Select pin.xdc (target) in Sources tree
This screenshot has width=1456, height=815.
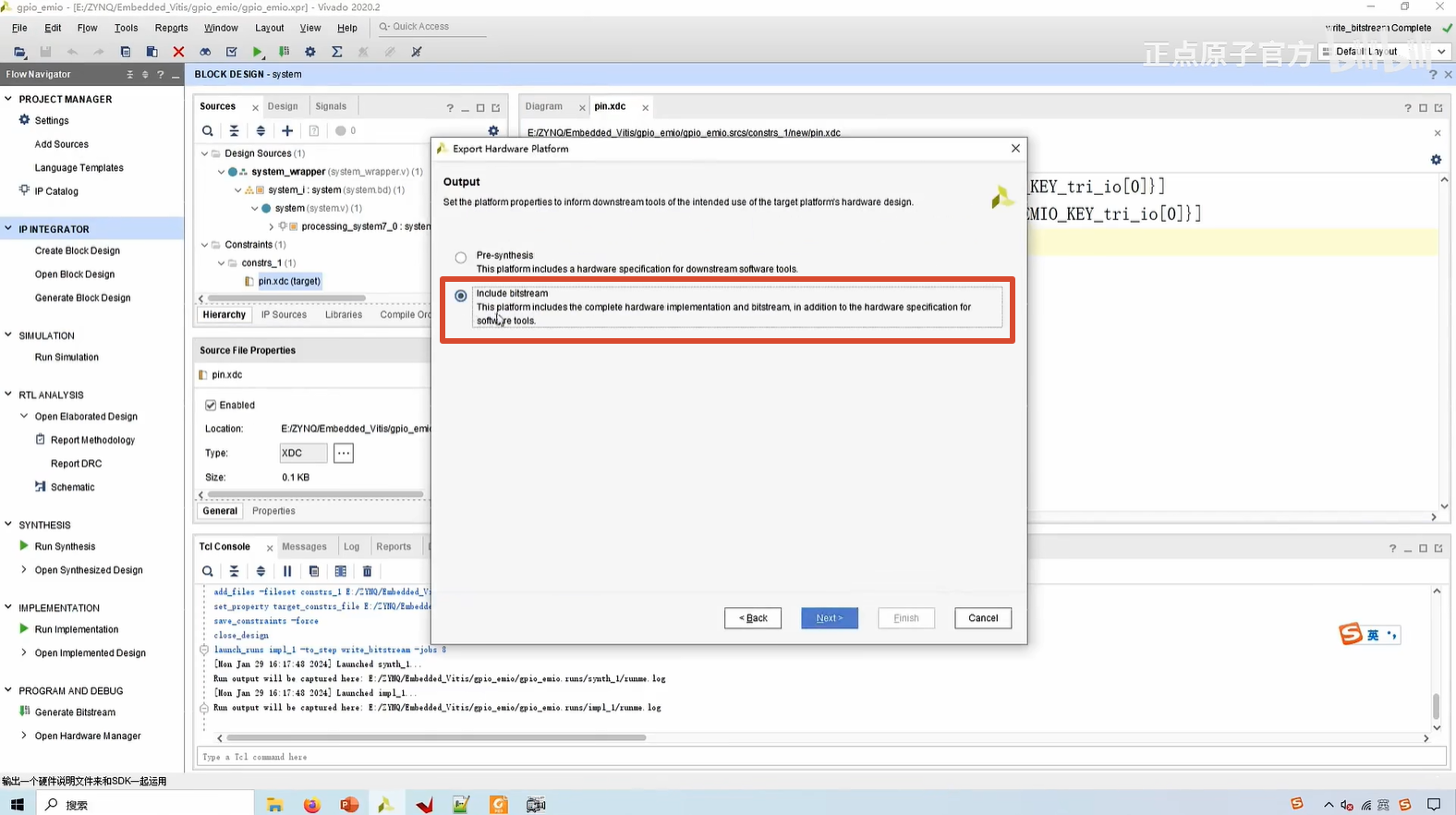tap(289, 281)
